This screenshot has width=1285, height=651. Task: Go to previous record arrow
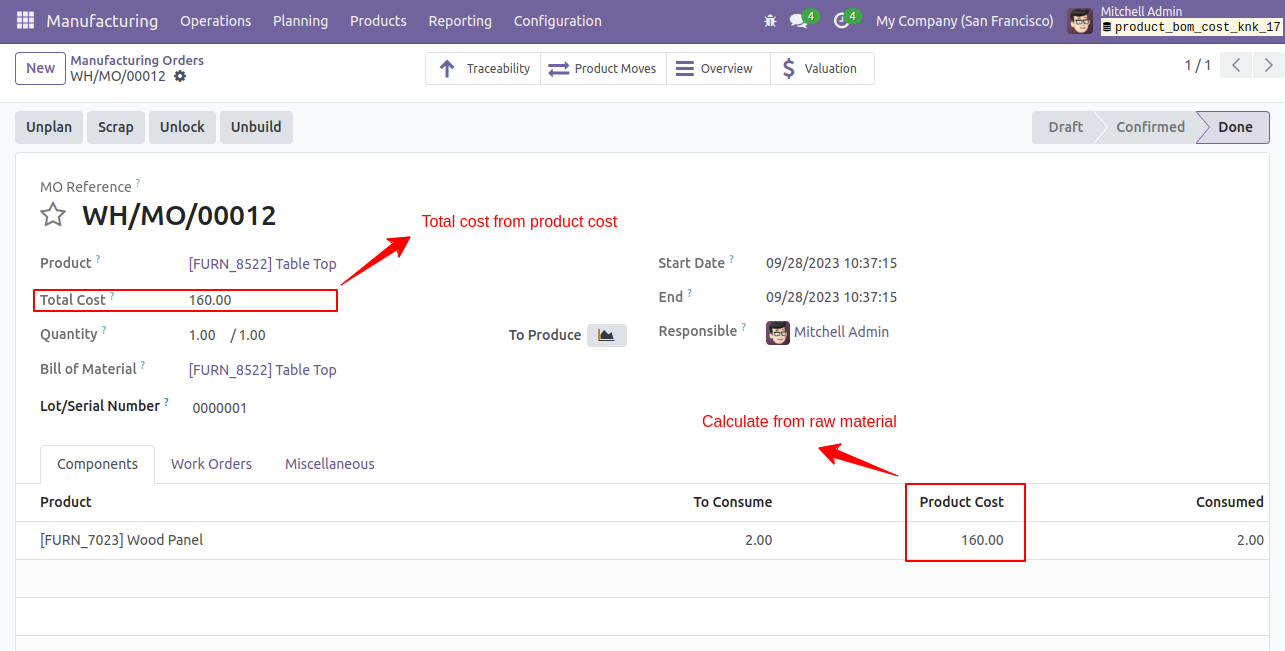pos(1237,66)
